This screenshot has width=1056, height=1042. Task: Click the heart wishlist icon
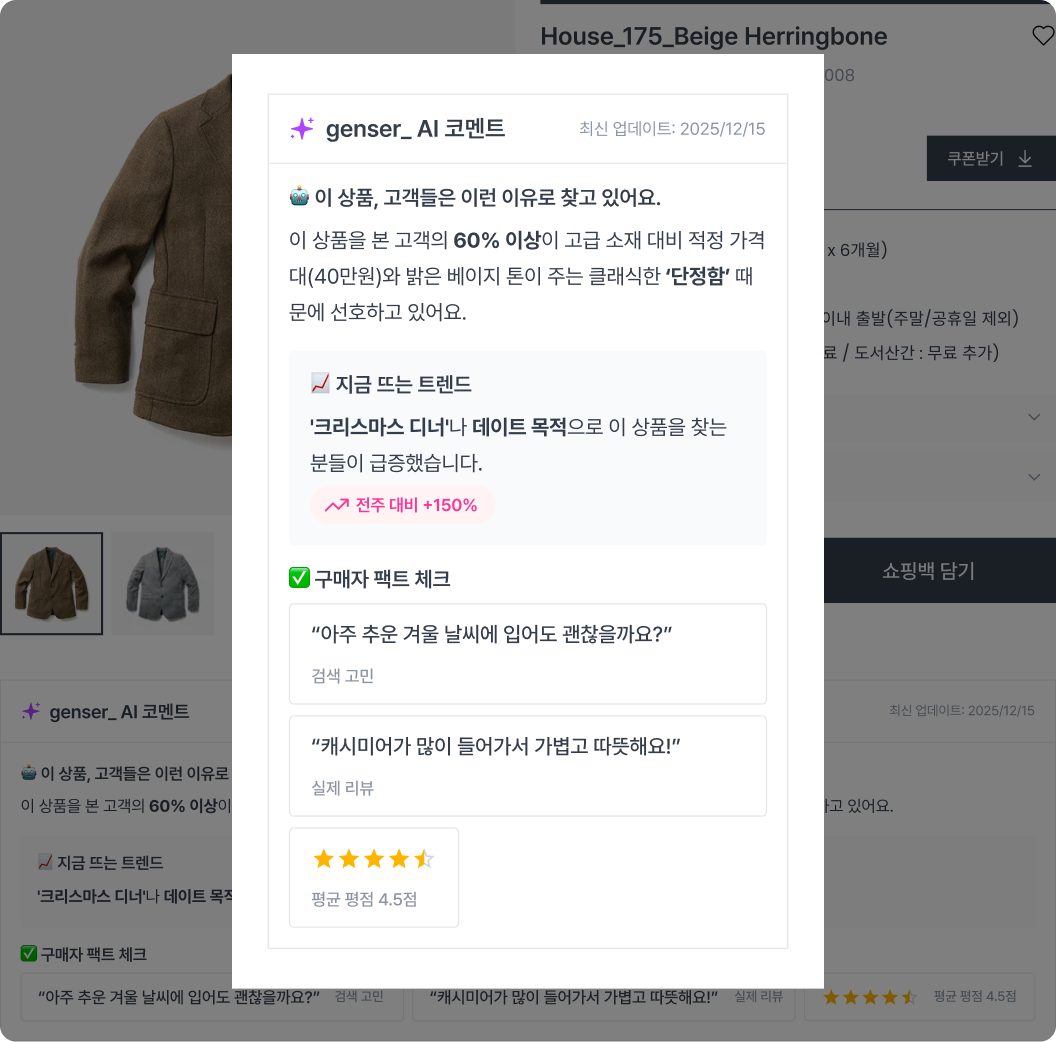pyautogui.click(x=1043, y=35)
